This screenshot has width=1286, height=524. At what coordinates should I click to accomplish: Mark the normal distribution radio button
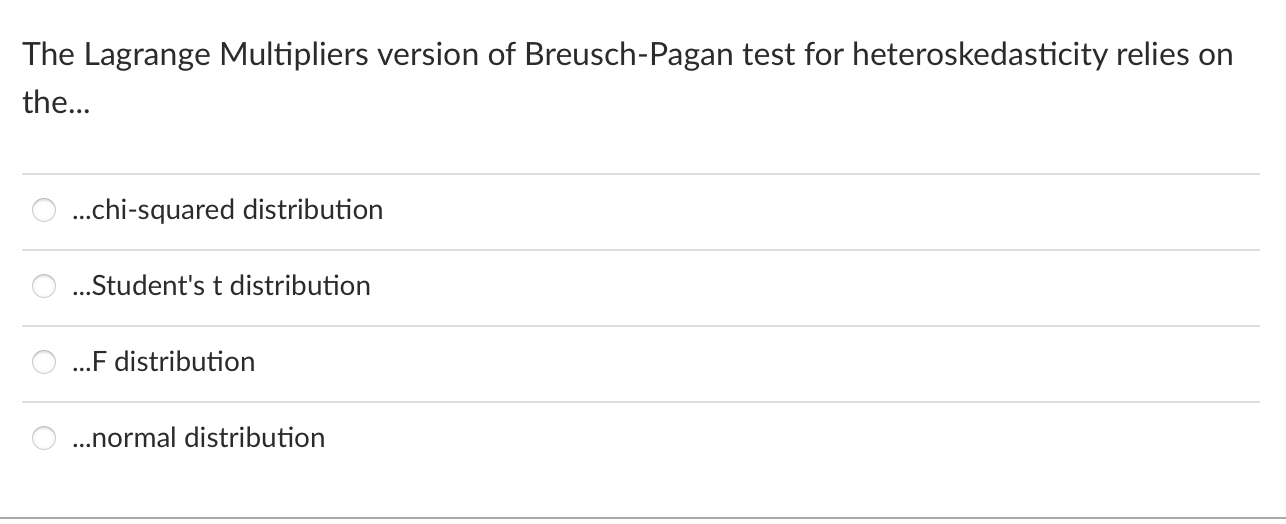point(44,439)
